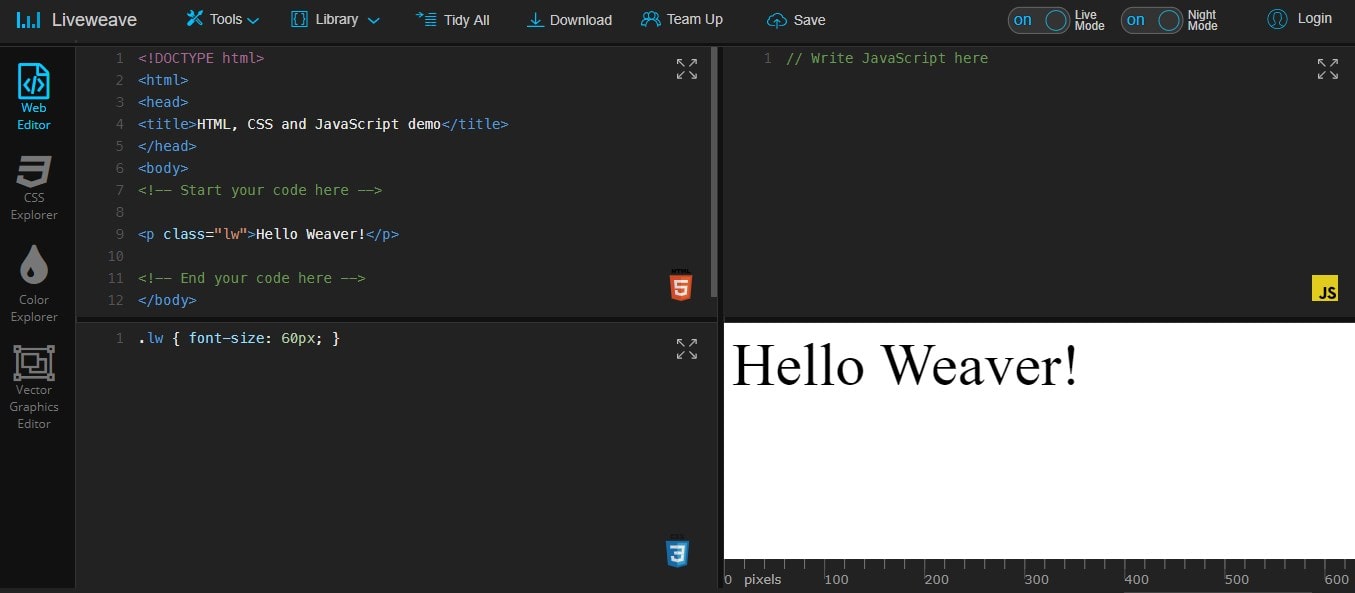Run Tidy All to format code

453,19
